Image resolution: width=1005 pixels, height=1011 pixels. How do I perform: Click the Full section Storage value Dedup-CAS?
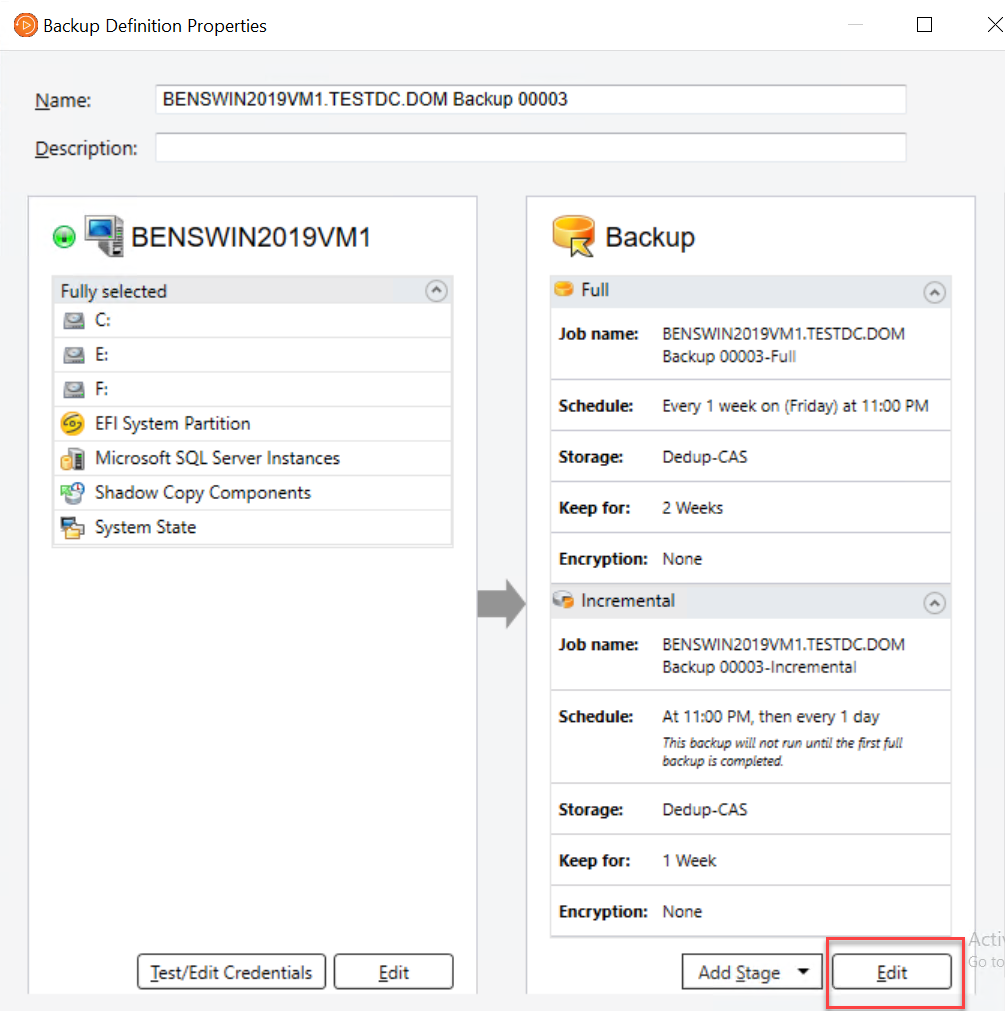click(705, 457)
